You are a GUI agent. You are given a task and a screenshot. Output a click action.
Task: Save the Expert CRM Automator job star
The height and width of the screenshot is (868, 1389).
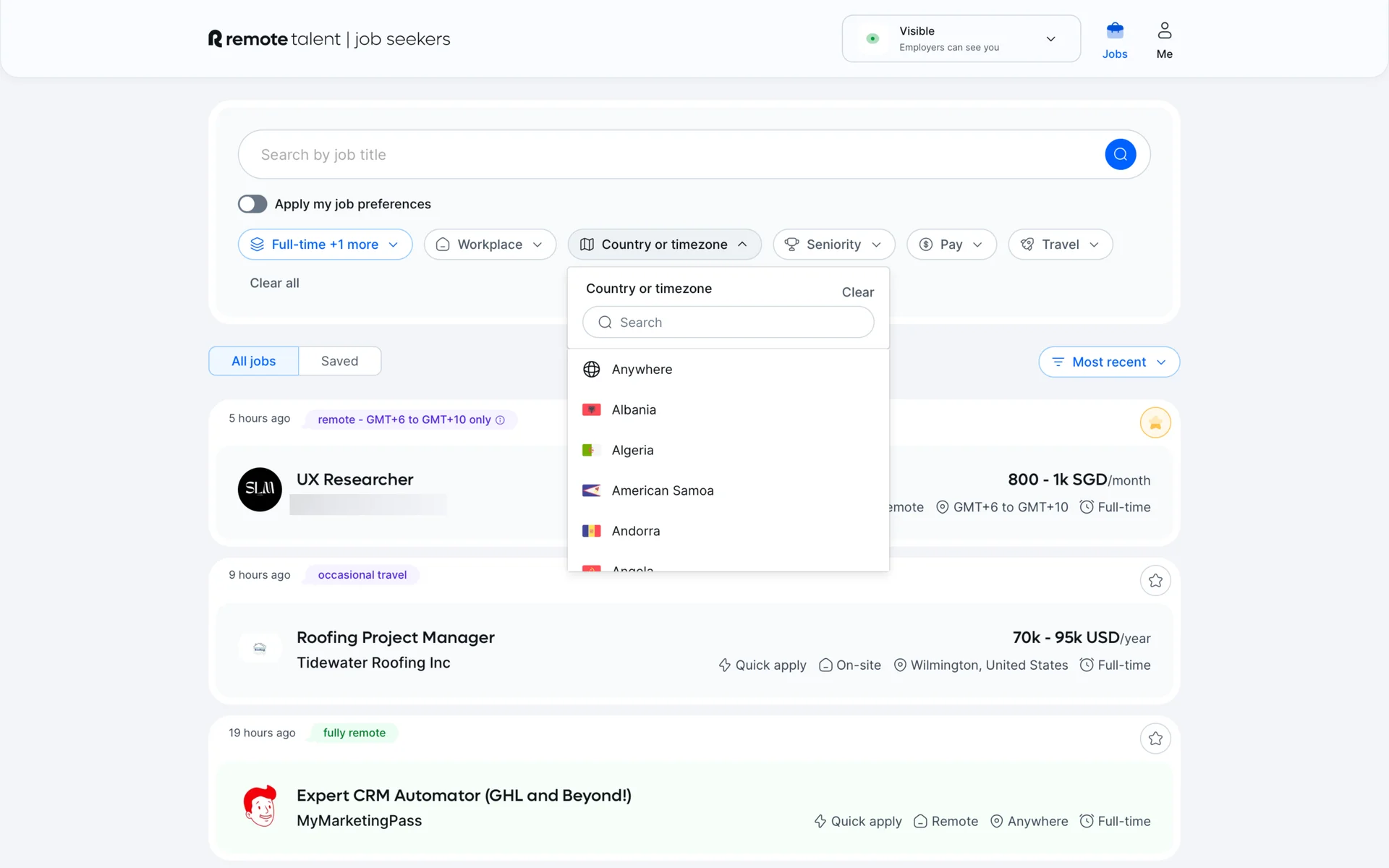tap(1155, 739)
